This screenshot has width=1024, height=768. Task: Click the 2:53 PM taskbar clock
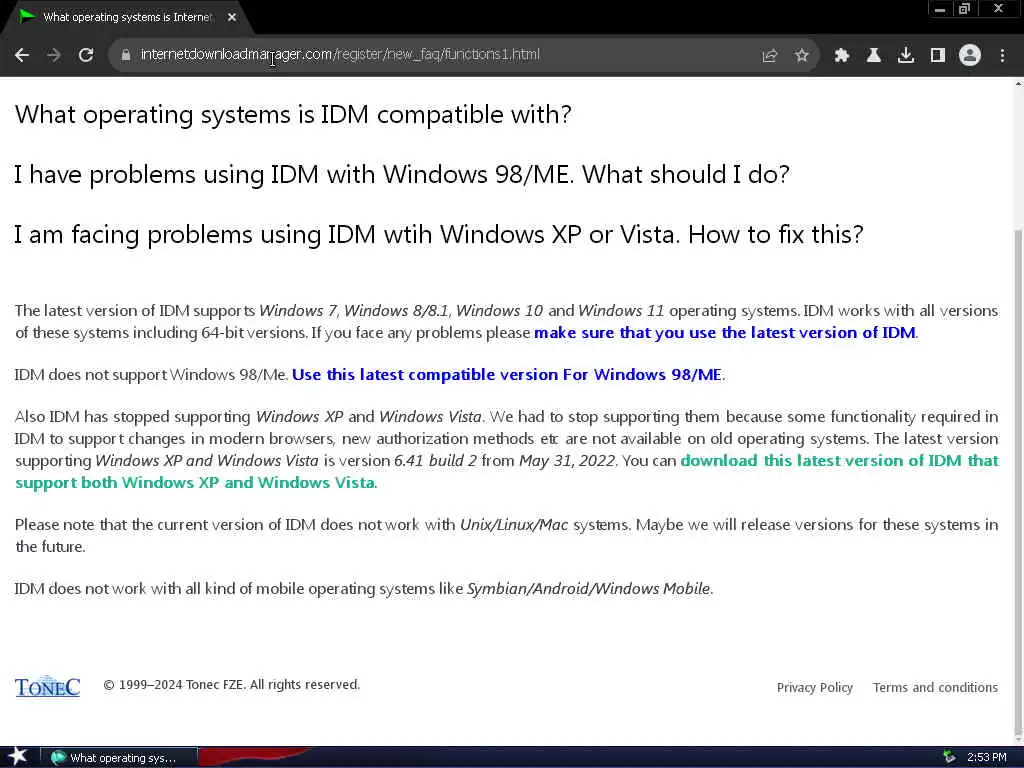pos(987,758)
